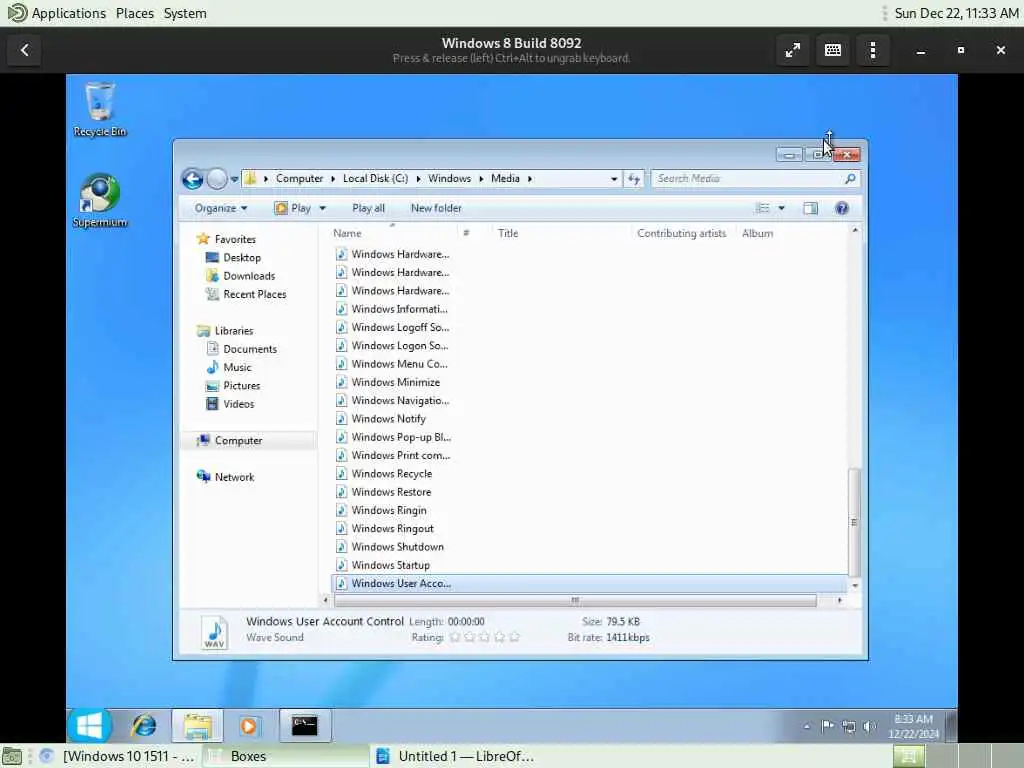Image resolution: width=1024 pixels, height=768 pixels.
Task: Open the Windows Start button
Action: [x=89, y=725]
